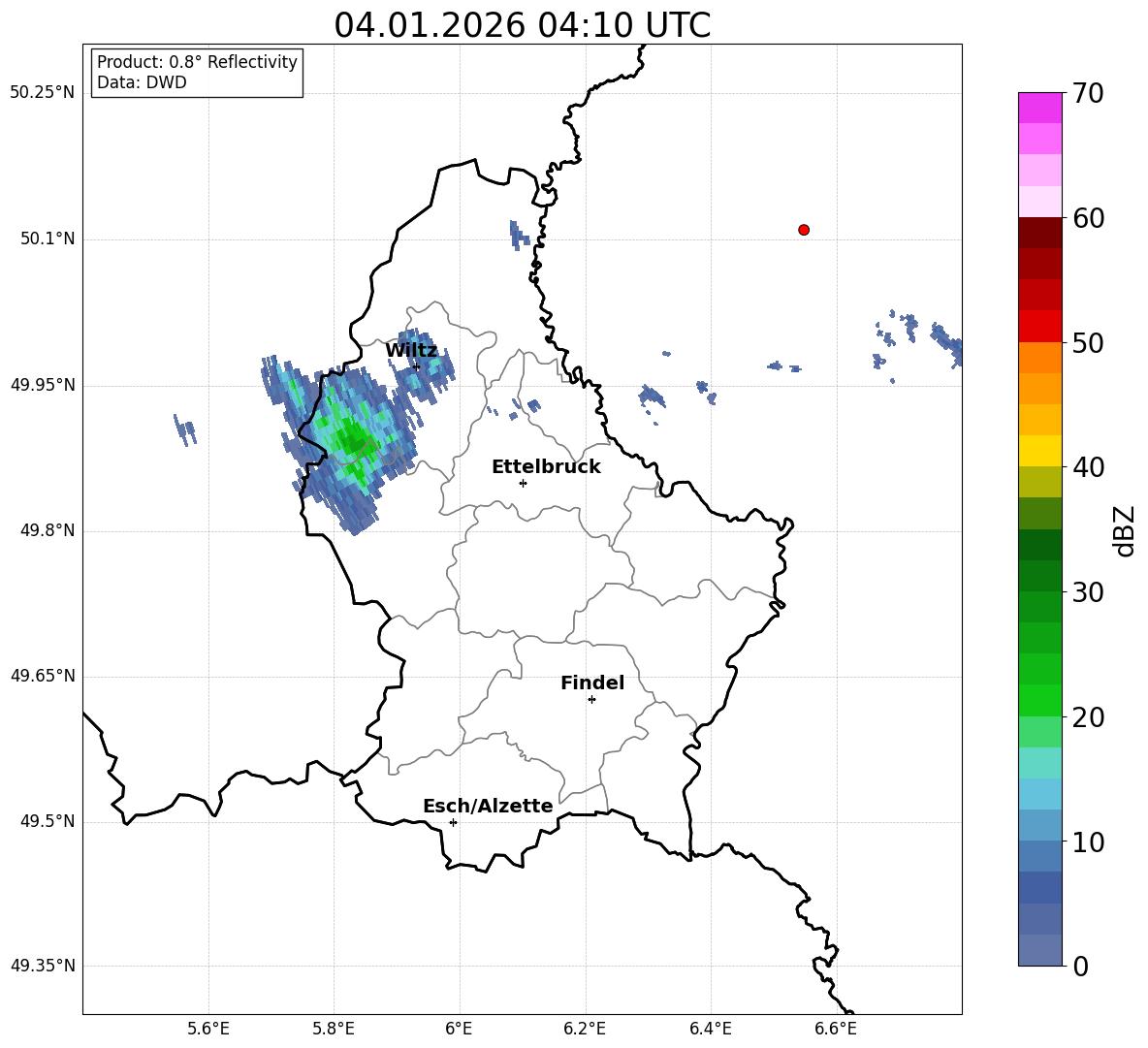Click the dark green colorbar segment near 30
The height and width of the screenshot is (1048, 1148).
1039,576
